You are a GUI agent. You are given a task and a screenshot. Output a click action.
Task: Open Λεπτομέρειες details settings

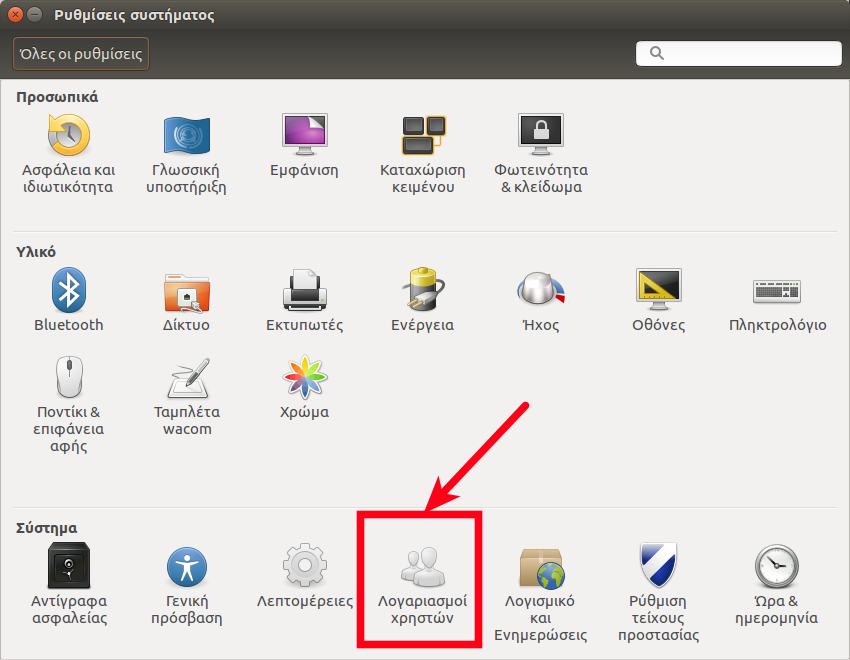click(x=305, y=576)
